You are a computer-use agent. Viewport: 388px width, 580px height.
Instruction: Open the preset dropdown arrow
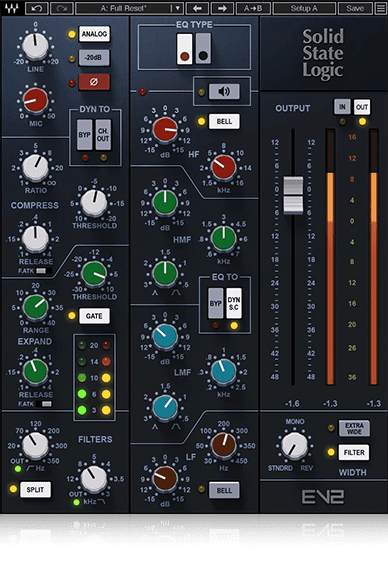pos(178,8)
